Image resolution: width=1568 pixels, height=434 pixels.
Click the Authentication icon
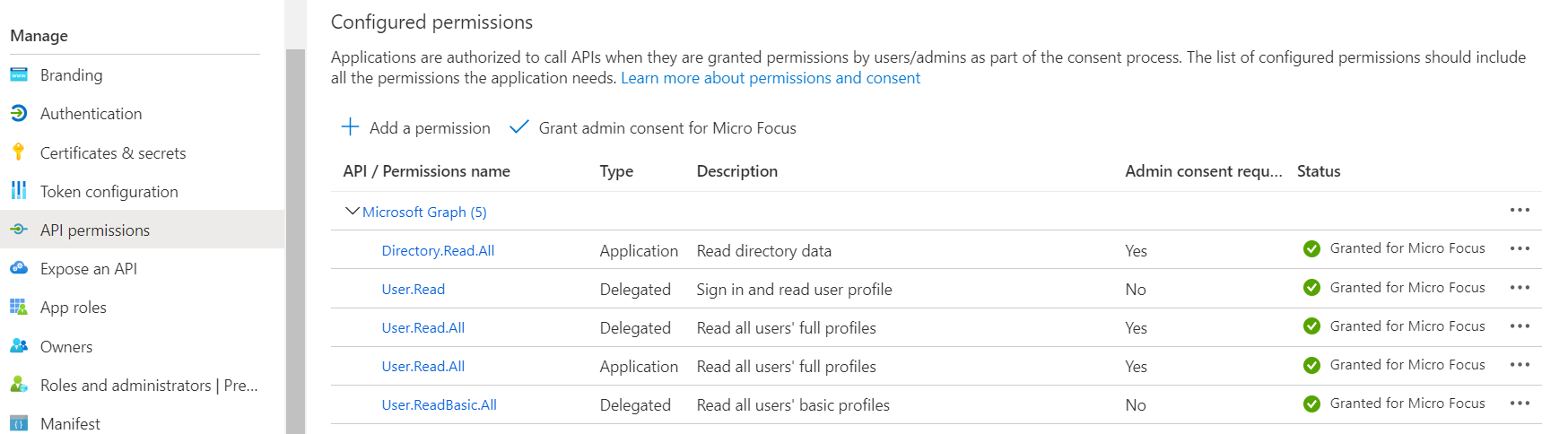pos(19,114)
